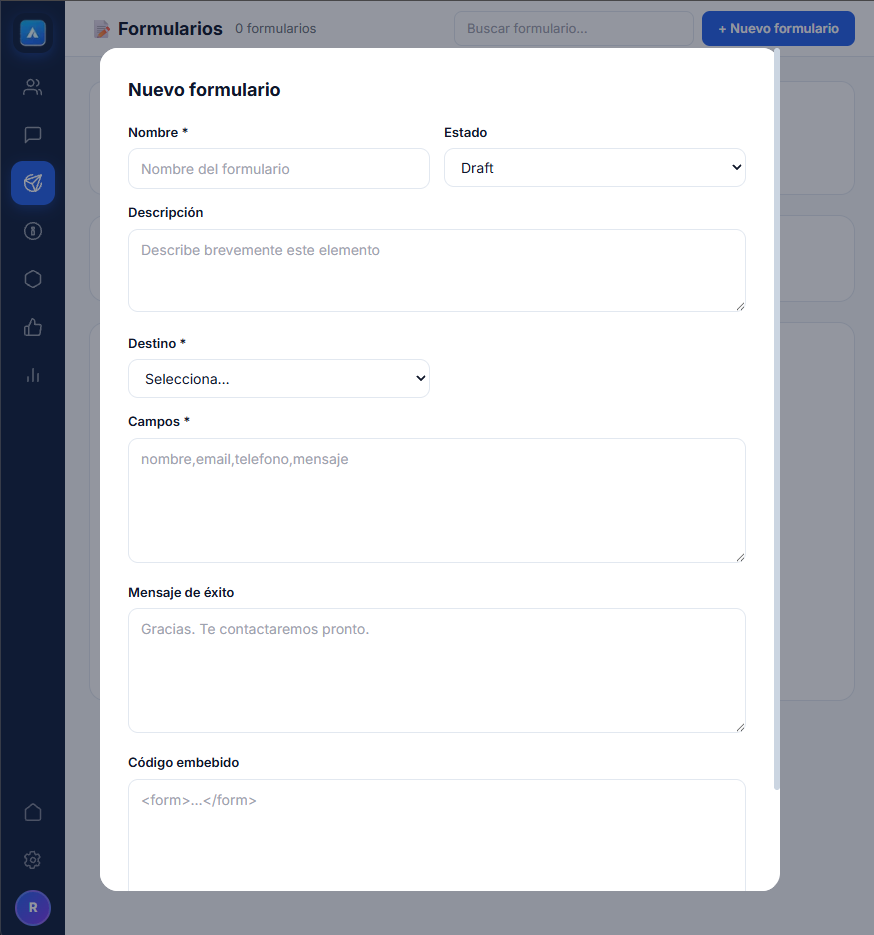Open the chat bubble sidebar icon
The width and height of the screenshot is (874, 935).
coord(33,135)
